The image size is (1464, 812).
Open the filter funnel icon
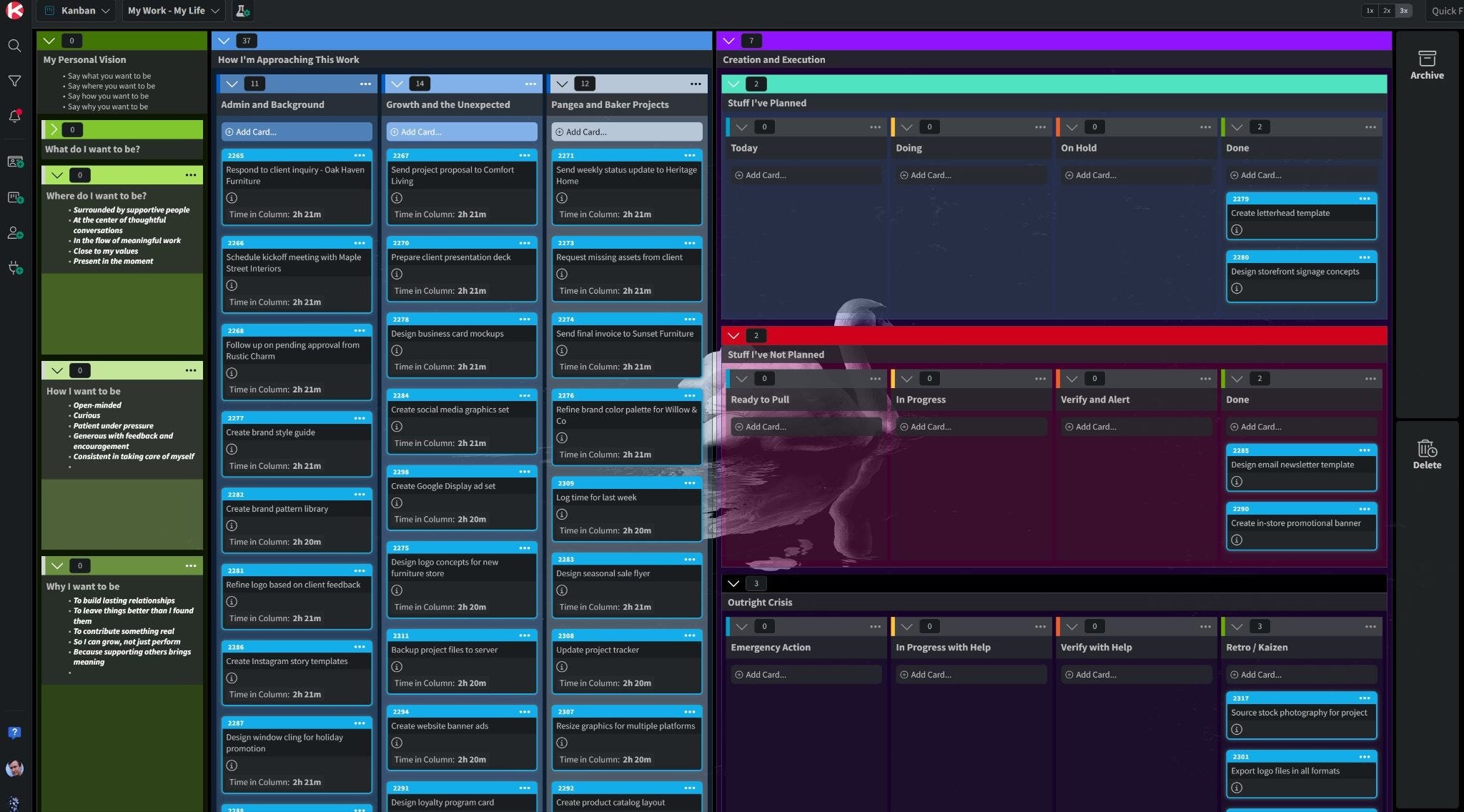pyautogui.click(x=14, y=81)
